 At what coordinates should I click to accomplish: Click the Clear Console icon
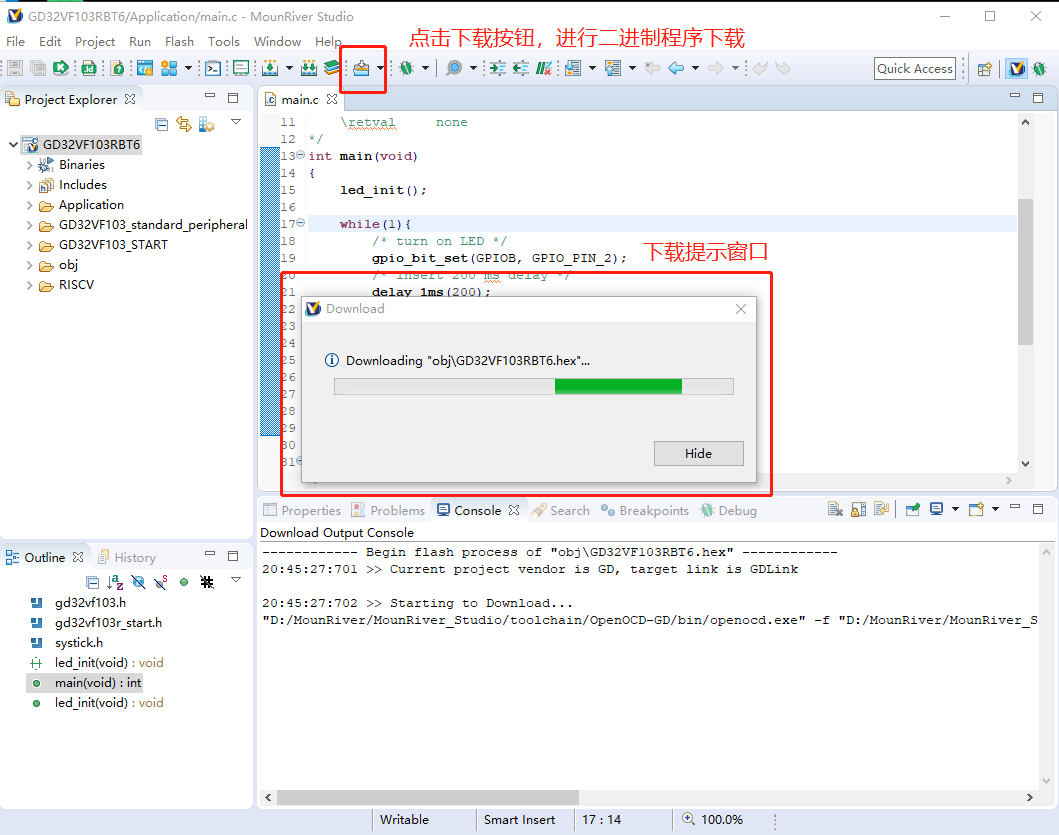tap(835, 509)
